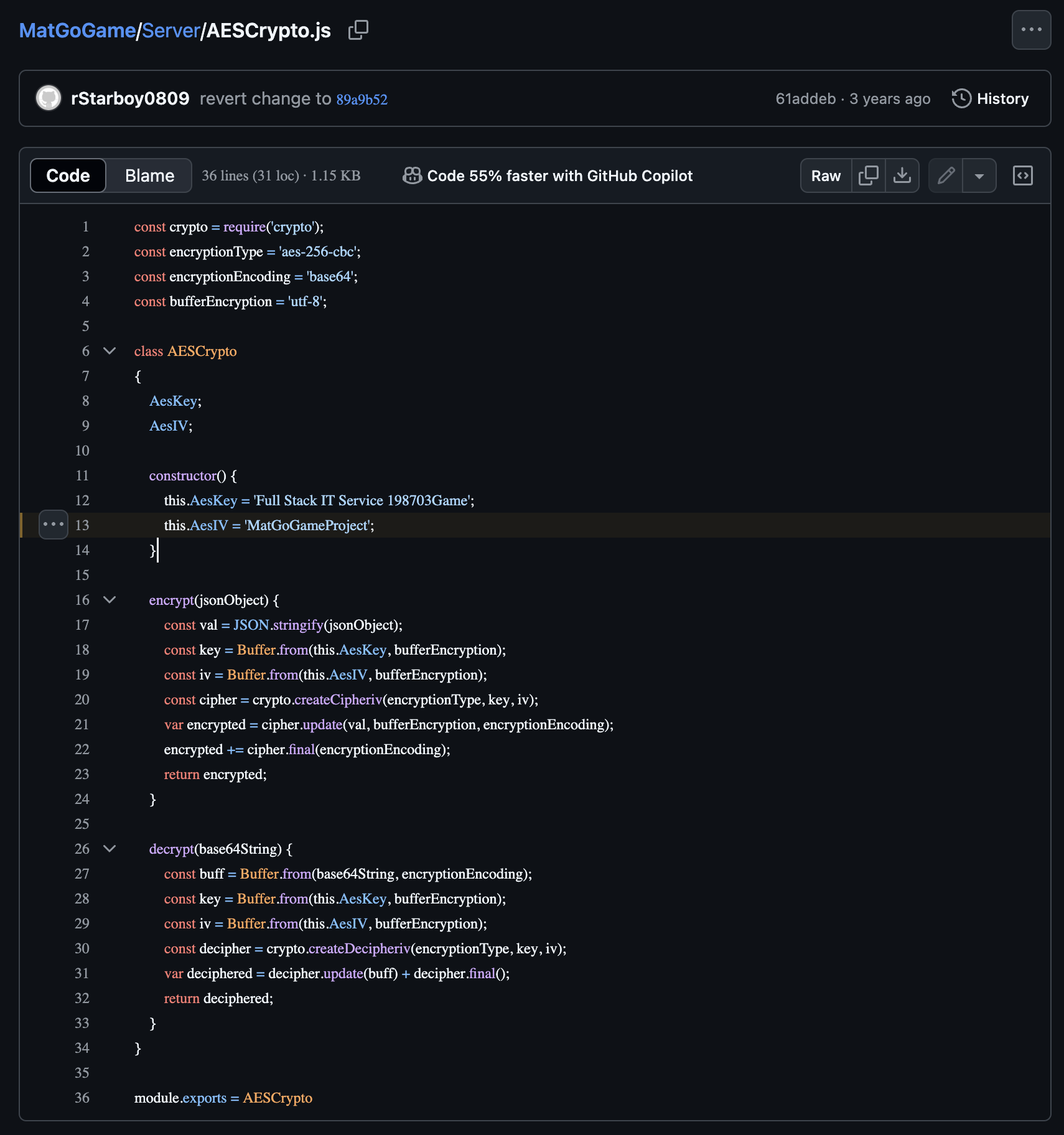This screenshot has height=1135, width=1064.
Task: Edit this file with pencil icon
Action: pos(946,176)
